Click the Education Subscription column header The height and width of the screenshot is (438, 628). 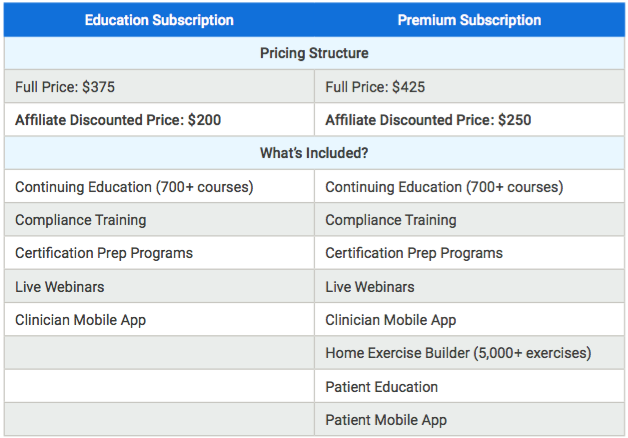[x=159, y=20]
